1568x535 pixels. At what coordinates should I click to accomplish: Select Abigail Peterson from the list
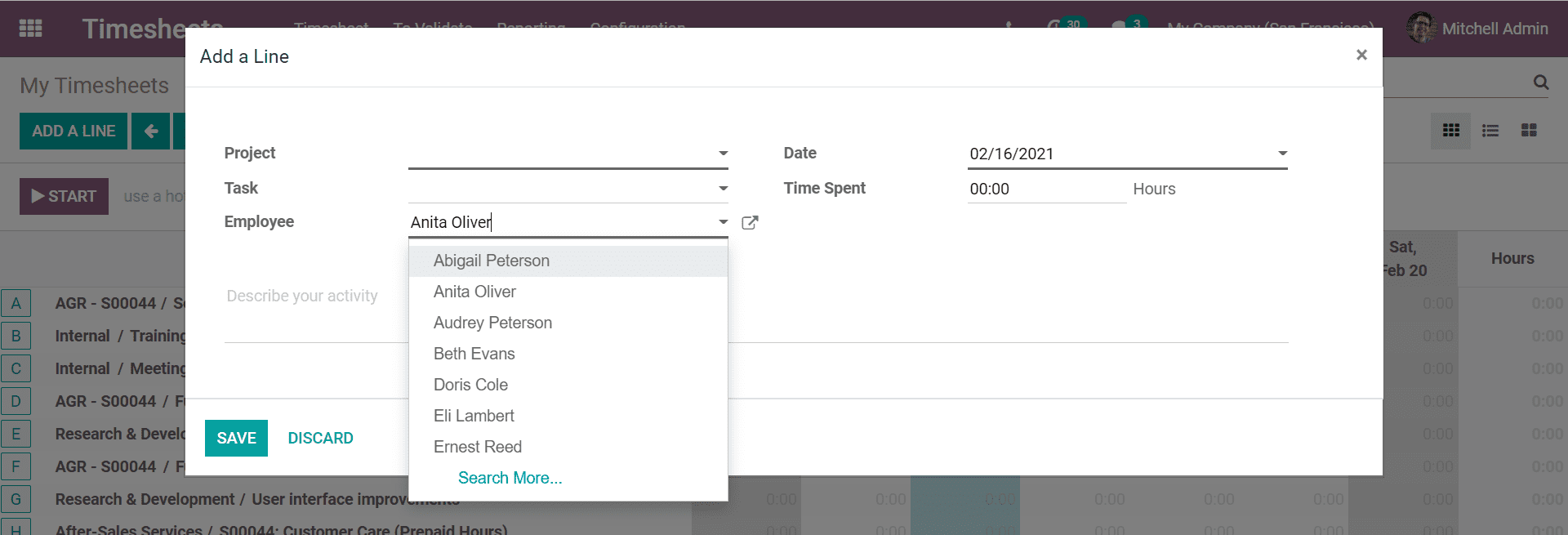pyautogui.click(x=568, y=261)
